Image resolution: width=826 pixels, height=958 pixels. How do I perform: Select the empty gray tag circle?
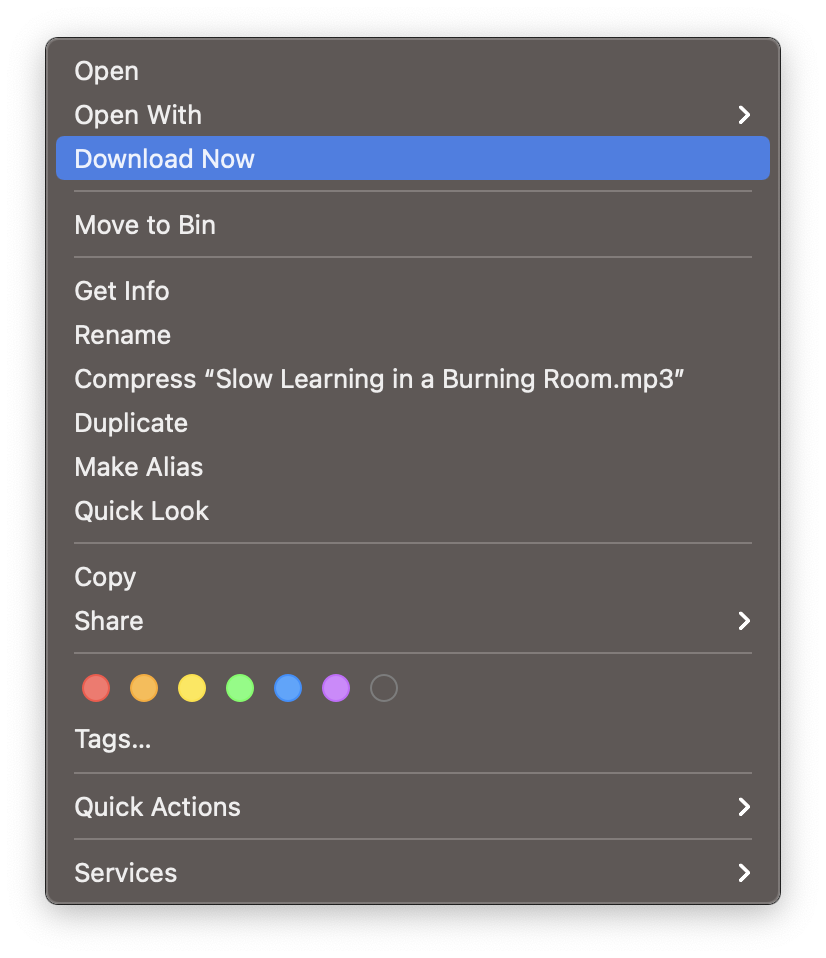[x=384, y=688]
